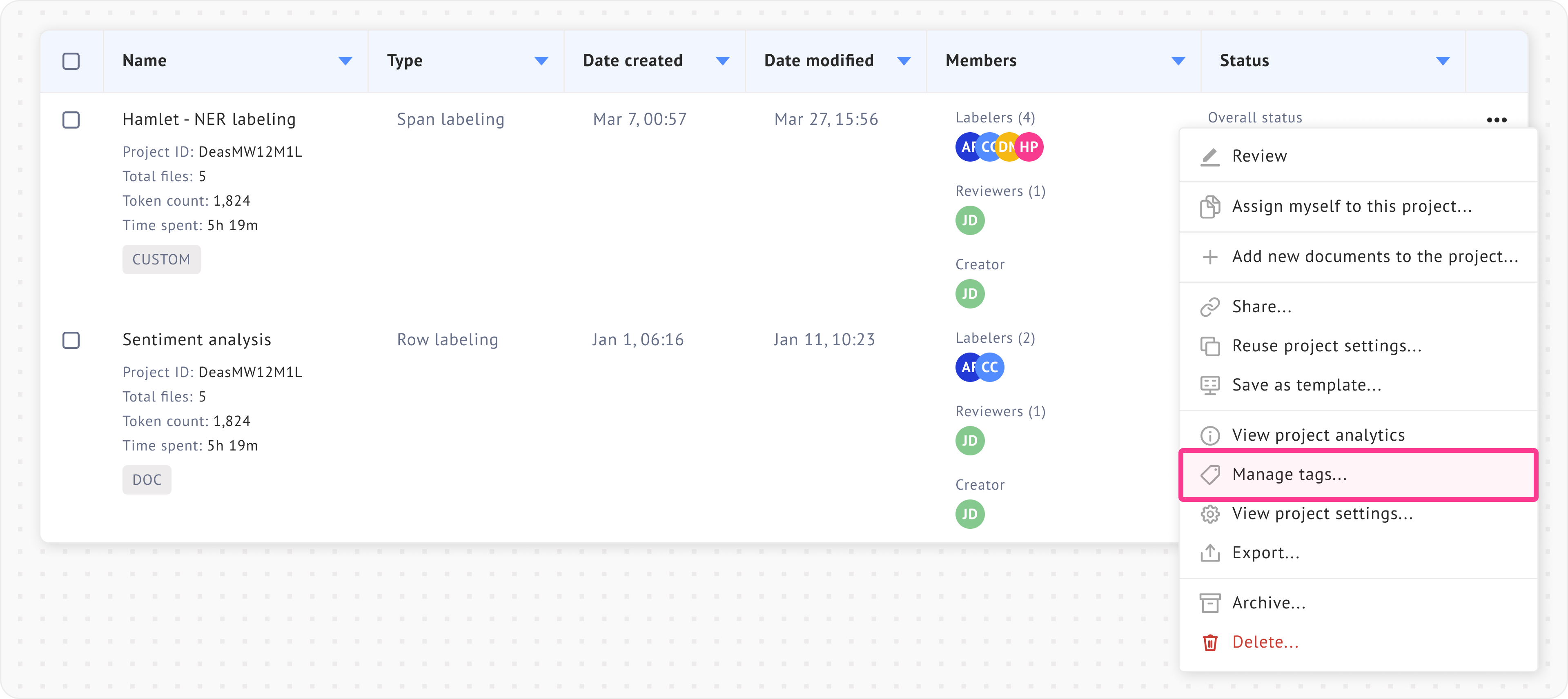Tick the select-all checkbox in the header

pyautogui.click(x=71, y=61)
